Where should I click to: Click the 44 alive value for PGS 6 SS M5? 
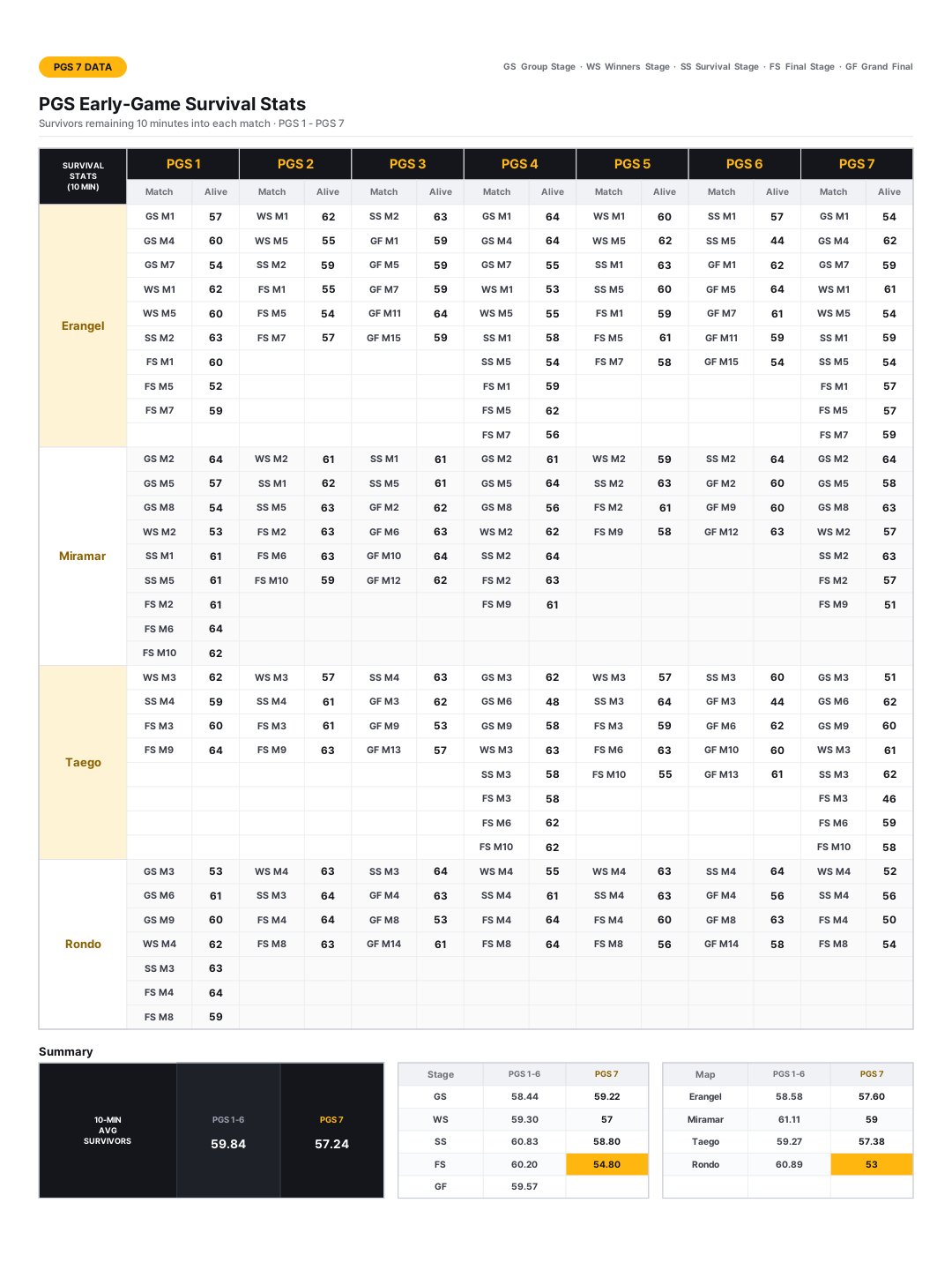point(777,241)
